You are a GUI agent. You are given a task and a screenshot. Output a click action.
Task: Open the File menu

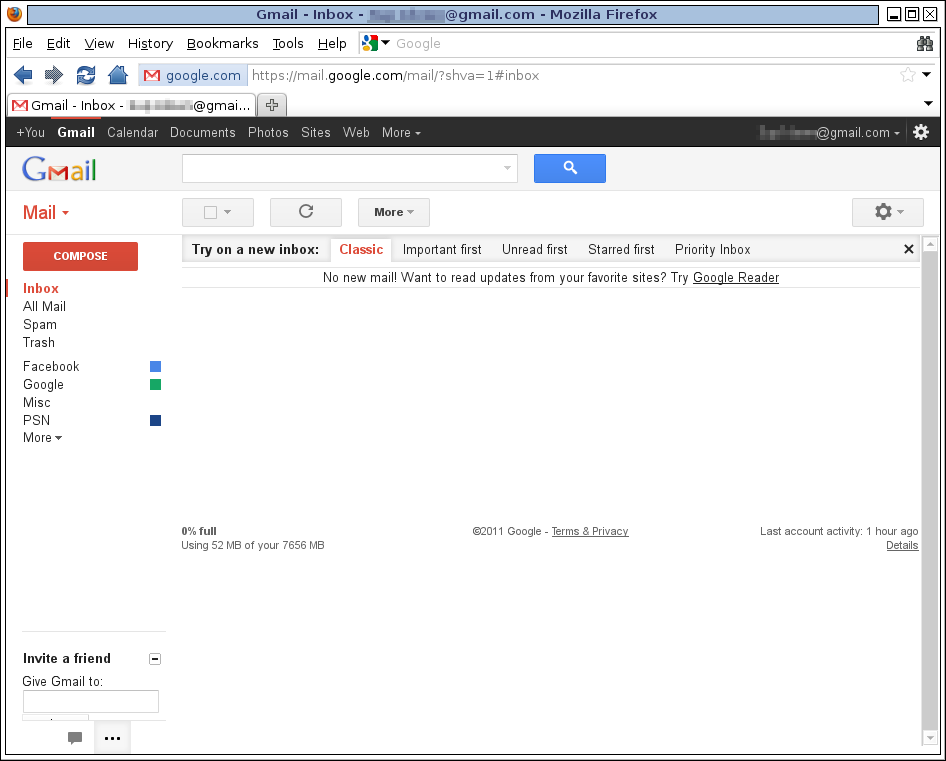coord(22,43)
